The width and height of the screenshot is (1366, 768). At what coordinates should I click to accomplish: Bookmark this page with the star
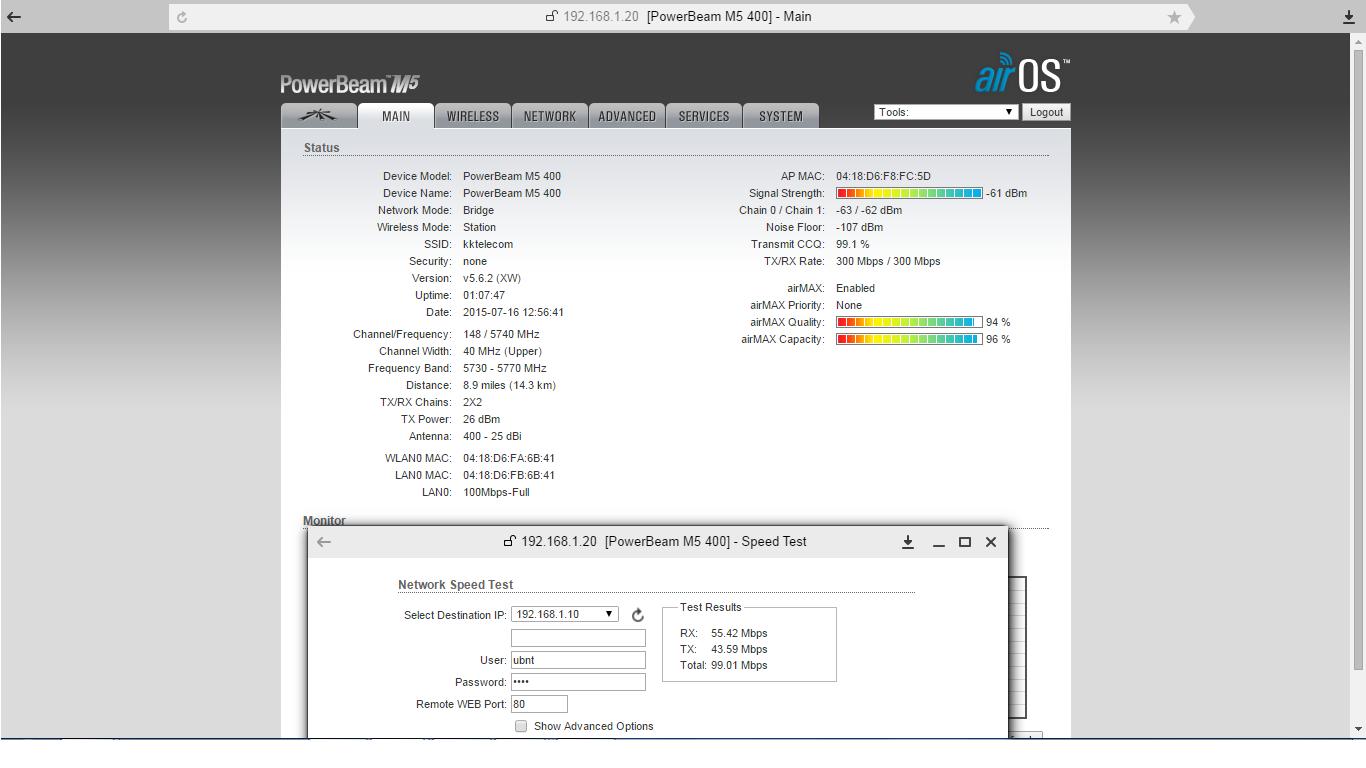coord(1174,17)
